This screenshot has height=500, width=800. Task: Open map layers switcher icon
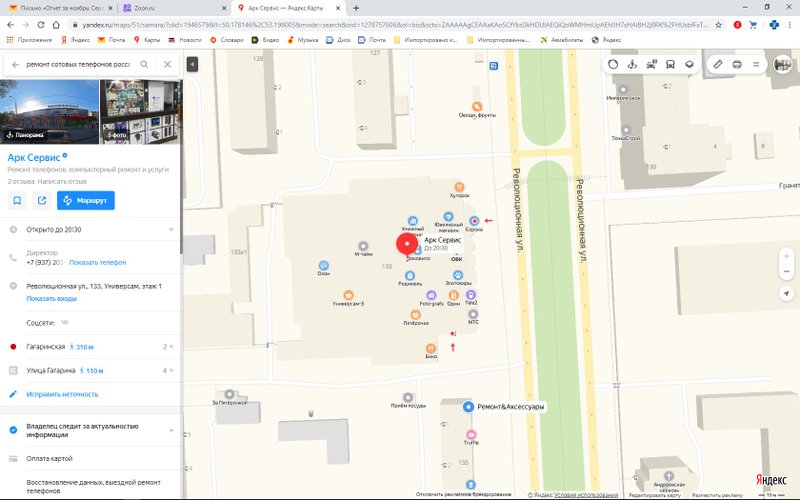point(689,64)
